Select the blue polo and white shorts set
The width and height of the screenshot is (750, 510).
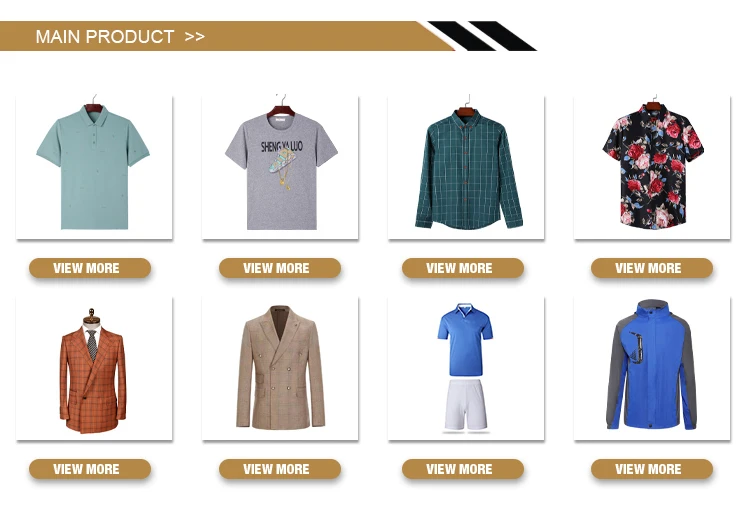(466, 368)
